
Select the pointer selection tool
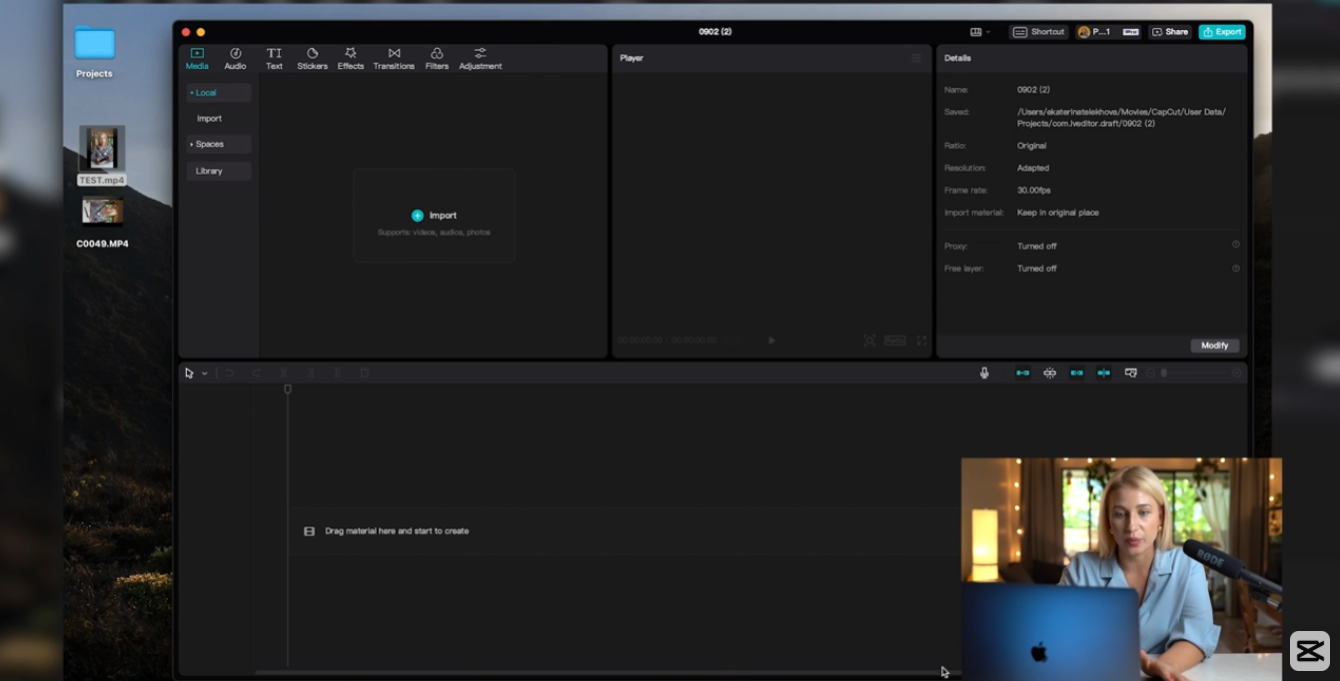(x=189, y=373)
